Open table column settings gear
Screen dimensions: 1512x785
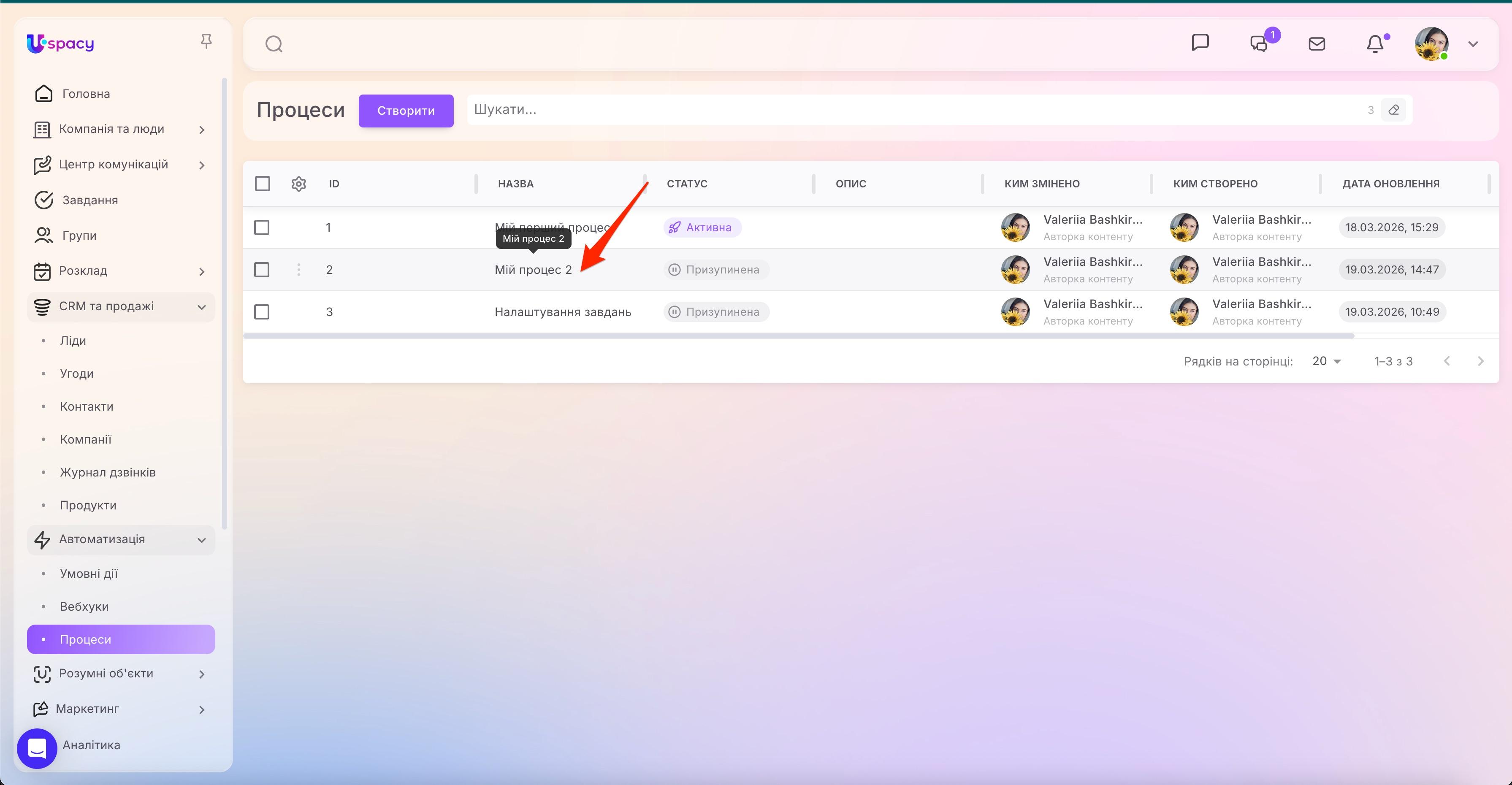pos(299,184)
